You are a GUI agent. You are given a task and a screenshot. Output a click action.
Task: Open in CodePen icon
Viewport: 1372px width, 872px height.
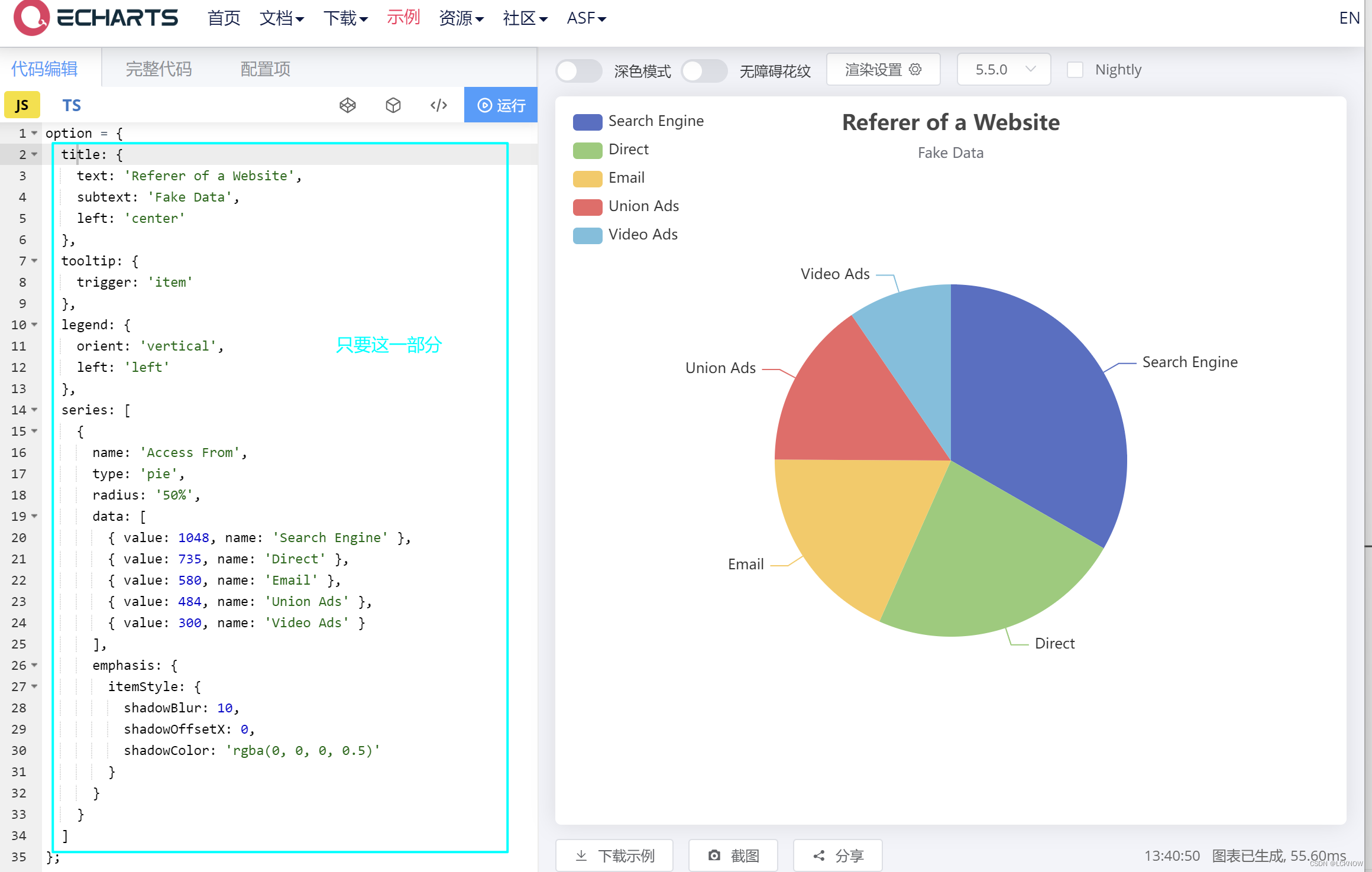click(348, 105)
